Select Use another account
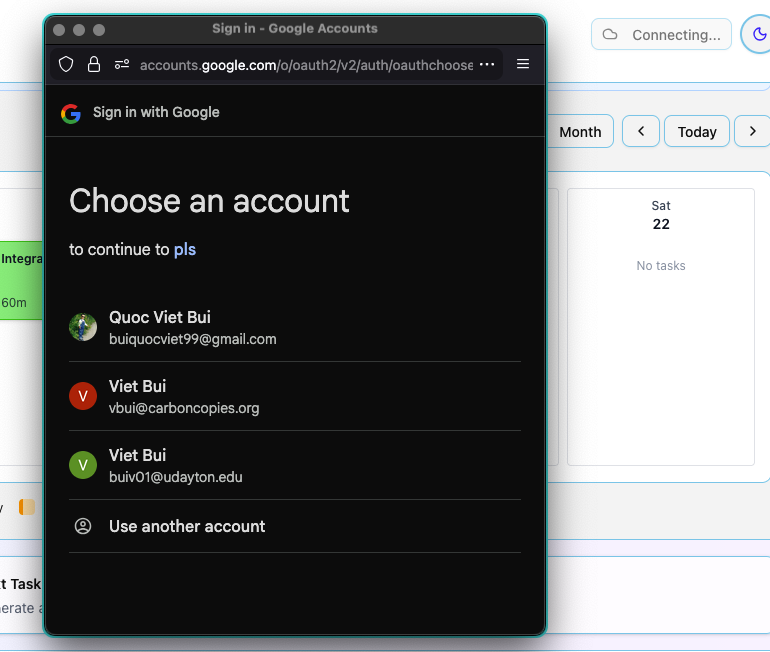 [x=295, y=526]
